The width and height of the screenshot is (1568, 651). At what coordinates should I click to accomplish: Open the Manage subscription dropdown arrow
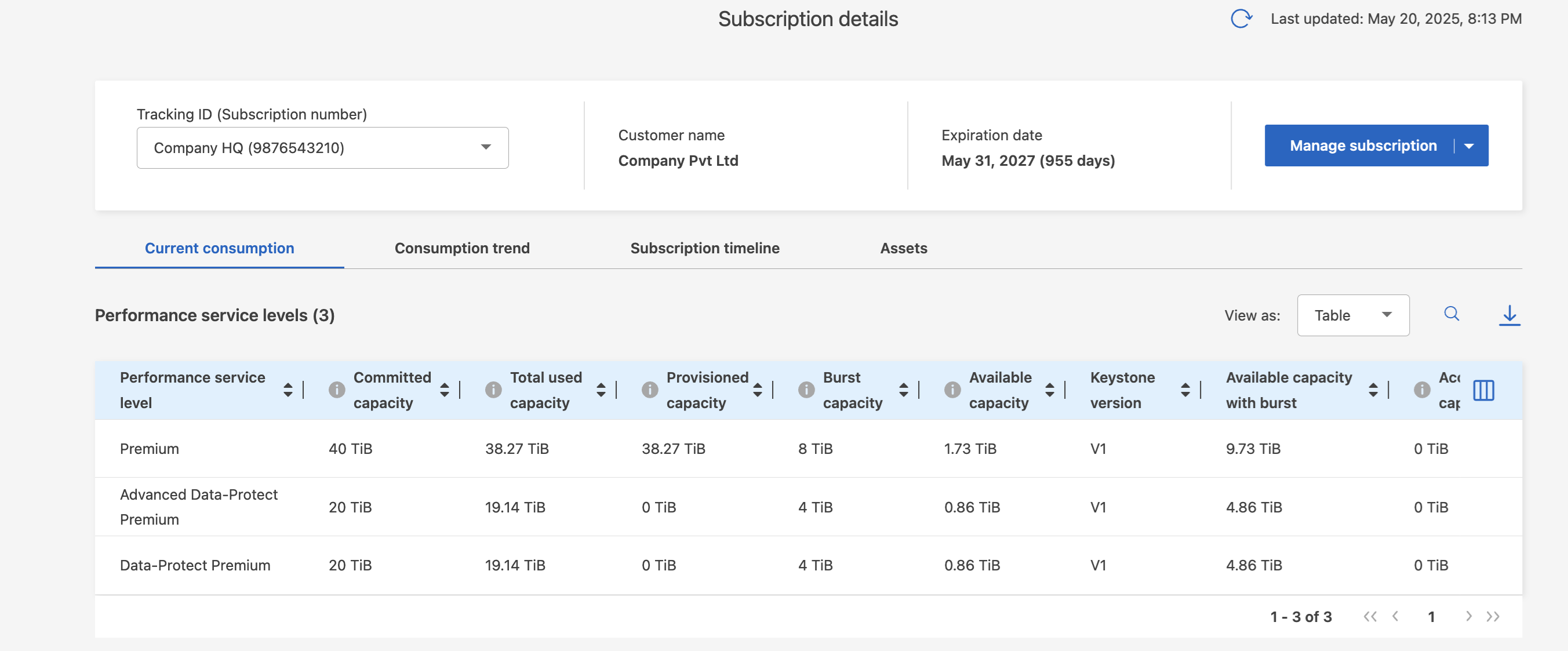1469,146
